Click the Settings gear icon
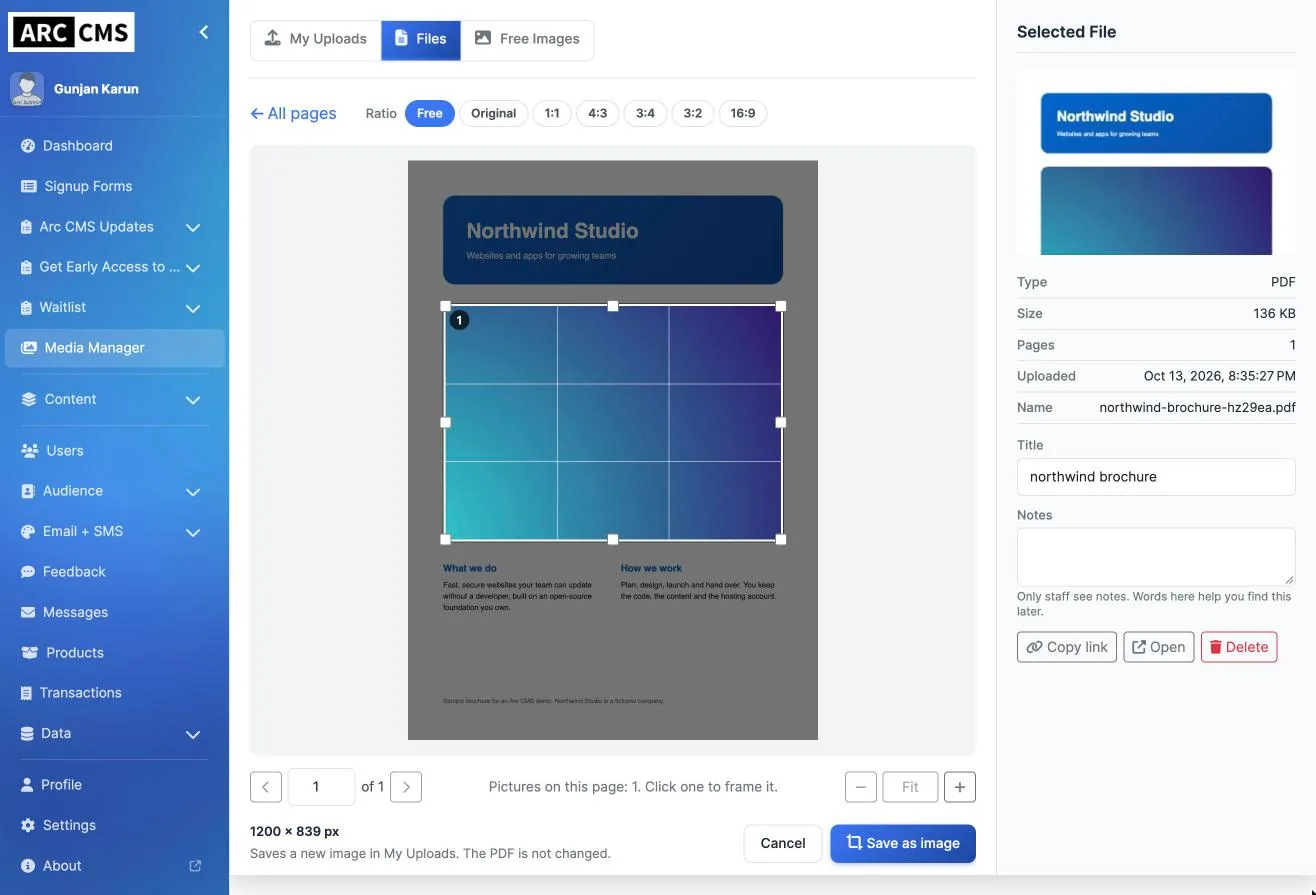Viewport: 1316px width, 895px height. (x=27, y=825)
